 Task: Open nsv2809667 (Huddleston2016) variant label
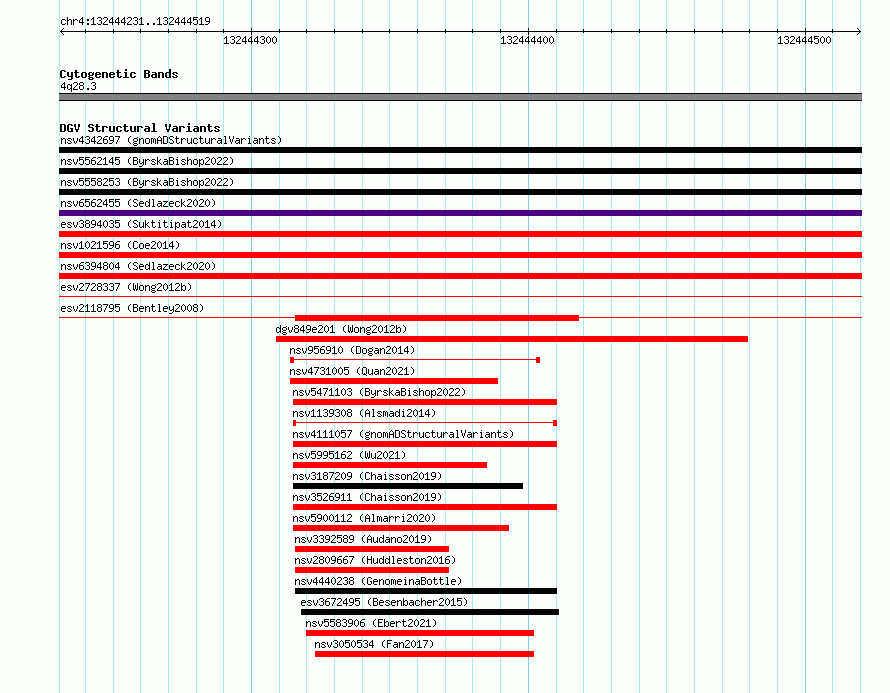pyautogui.click(x=375, y=560)
